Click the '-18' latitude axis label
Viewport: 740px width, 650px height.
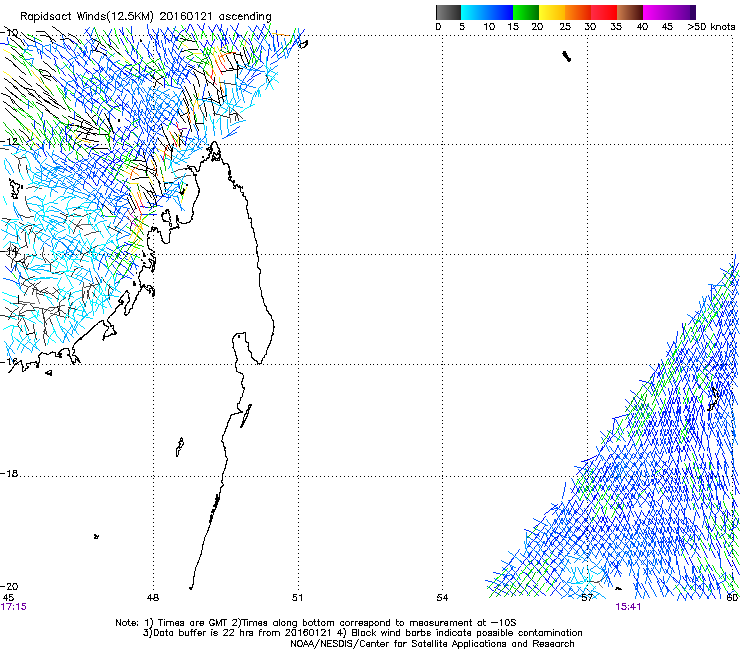pos(9,473)
